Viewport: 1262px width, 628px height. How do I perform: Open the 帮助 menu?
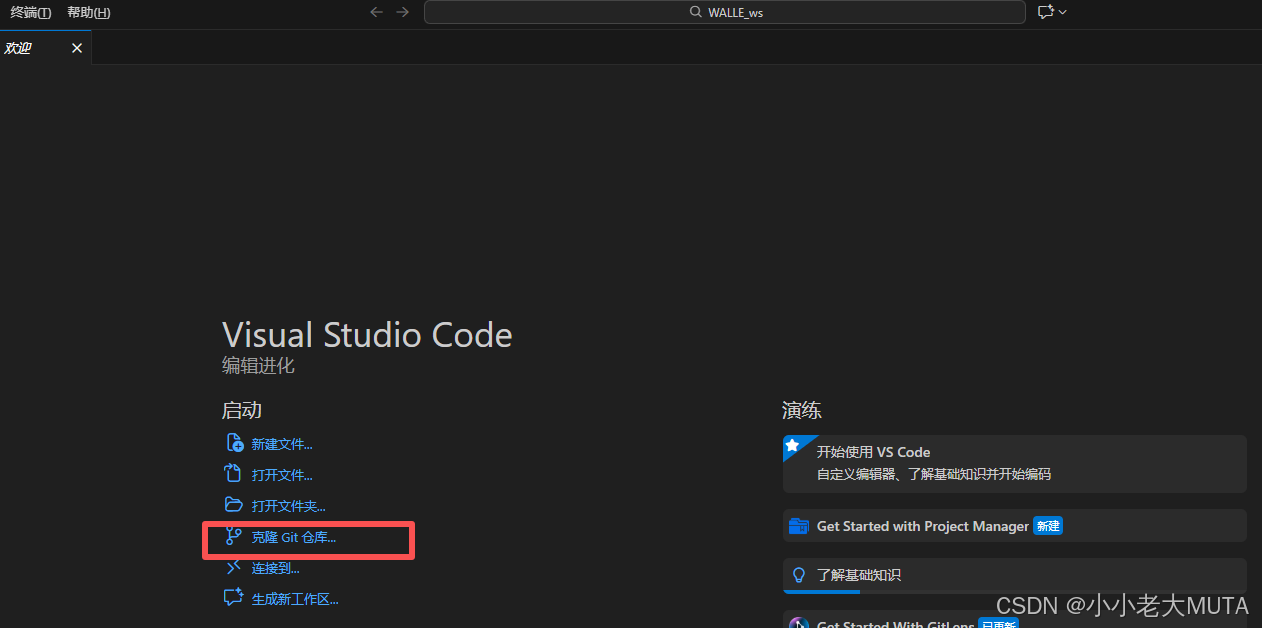88,12
